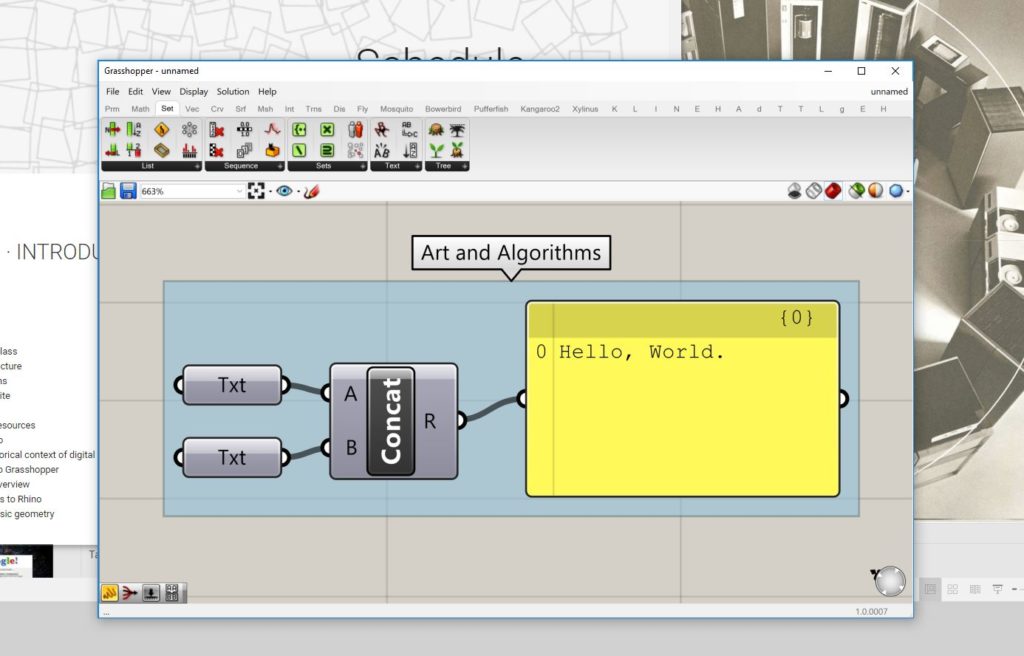
Task: Expand the List panel with its plus
Action: click(x=196, y=166)
